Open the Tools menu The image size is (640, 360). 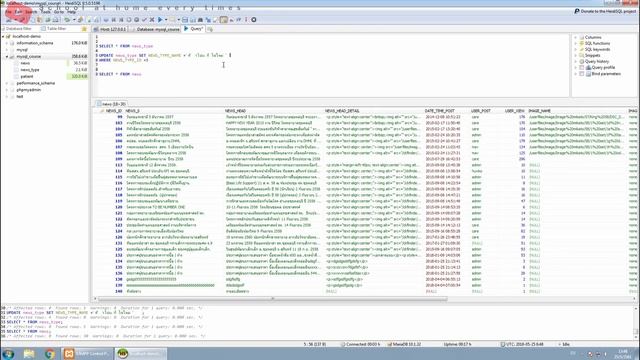point(45,12)
